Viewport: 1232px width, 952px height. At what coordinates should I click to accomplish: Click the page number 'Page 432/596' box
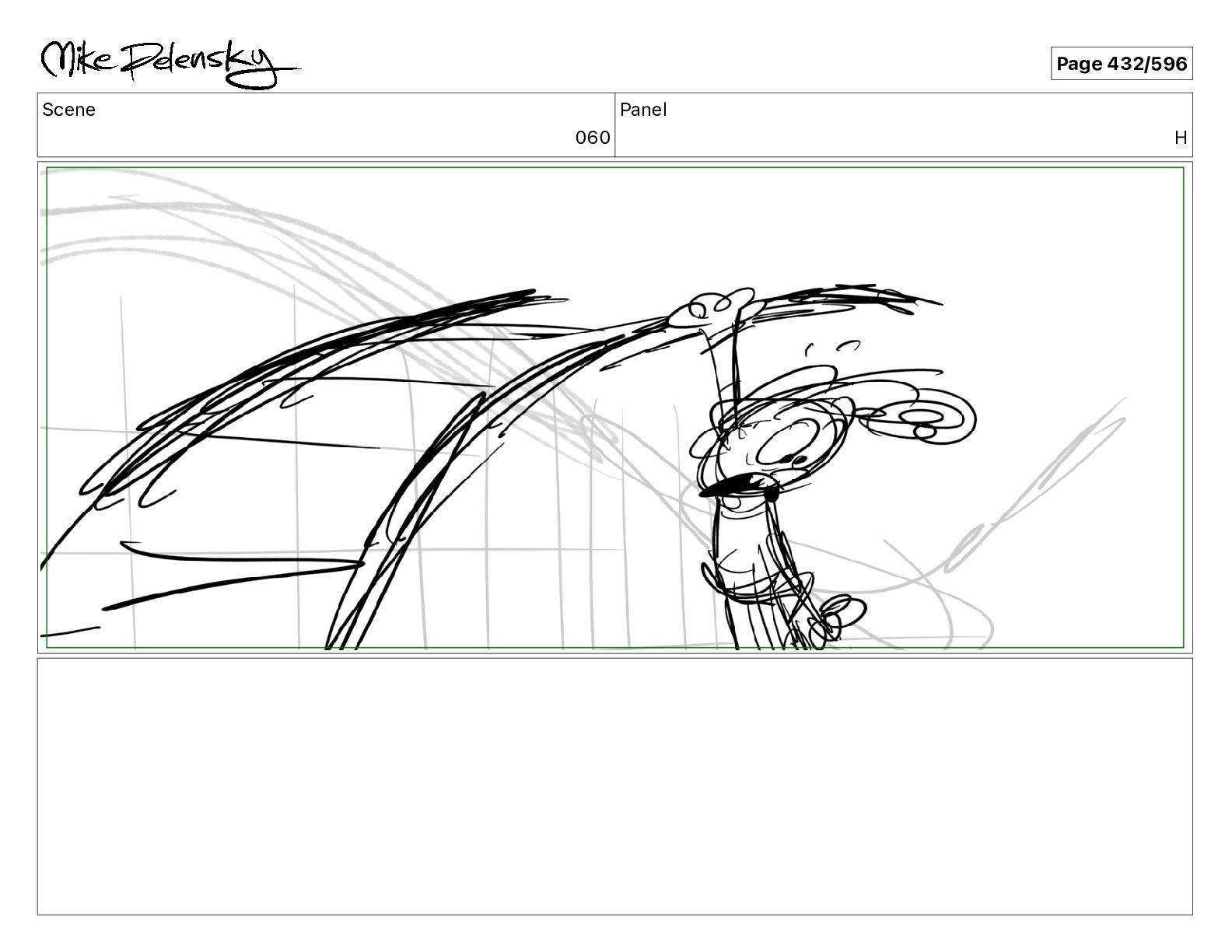coord(1121,64)
